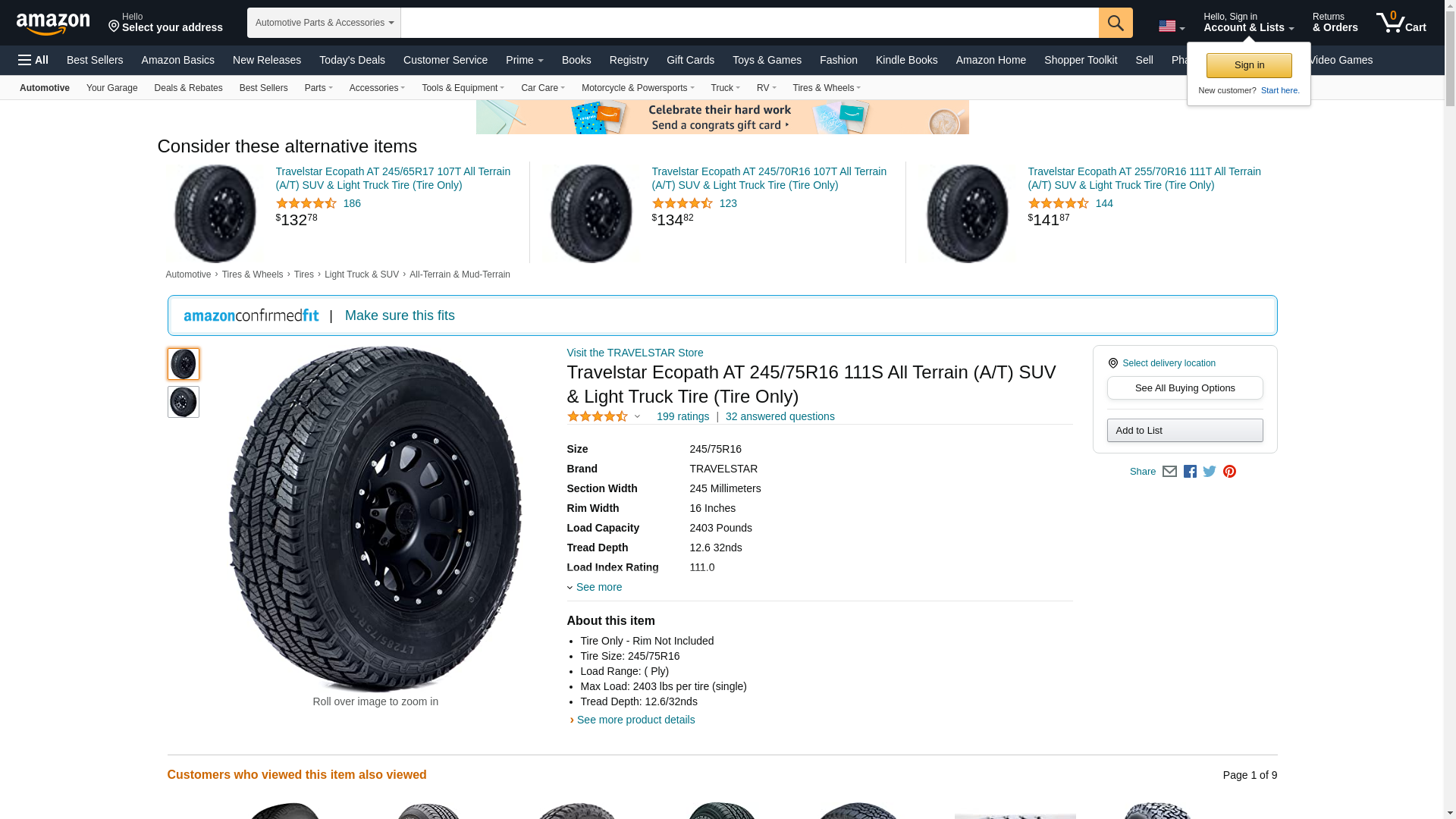The height and width of the screenshot is (819, 1456).
Task: Open Automotive Parts & Accessories search category dropdown
Action: [x=324, y=23]
